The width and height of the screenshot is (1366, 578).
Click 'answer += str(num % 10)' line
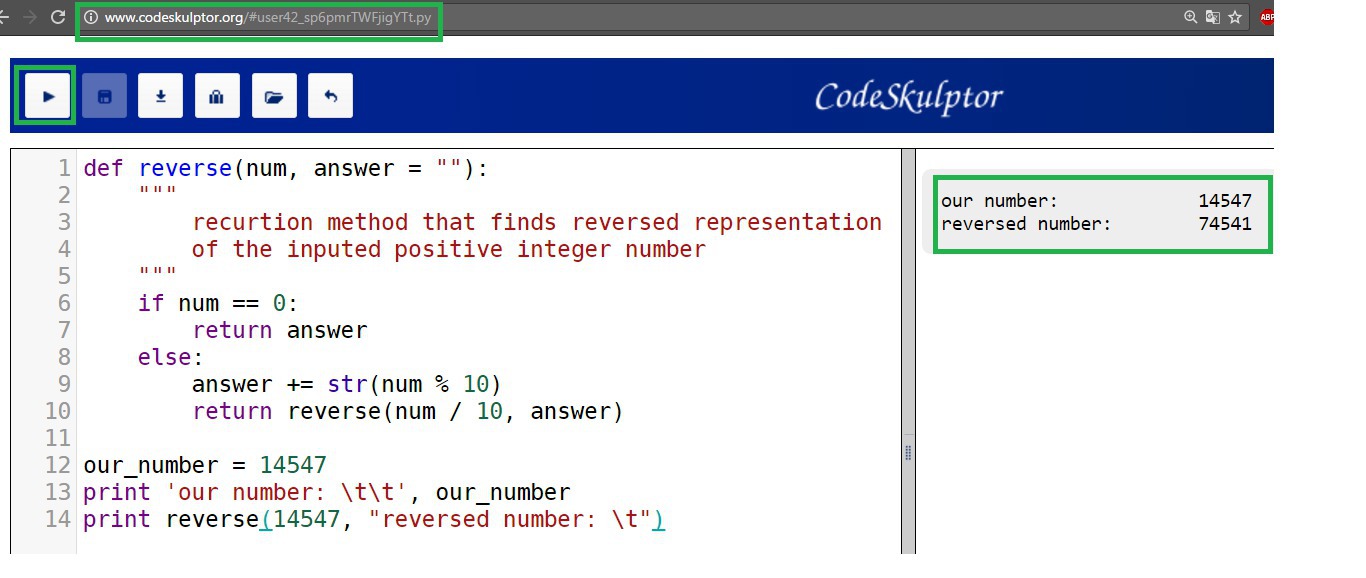click(346, 384)
